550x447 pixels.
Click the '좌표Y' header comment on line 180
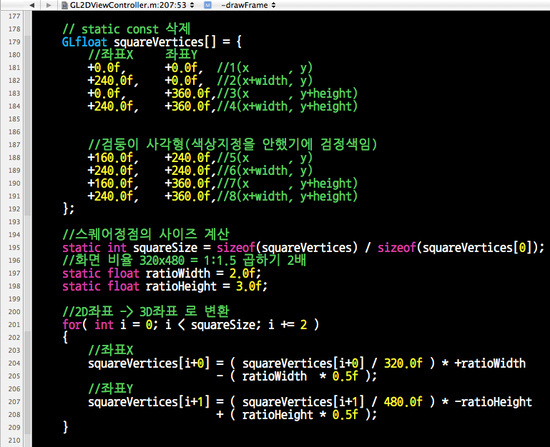[x=181, y=55]
